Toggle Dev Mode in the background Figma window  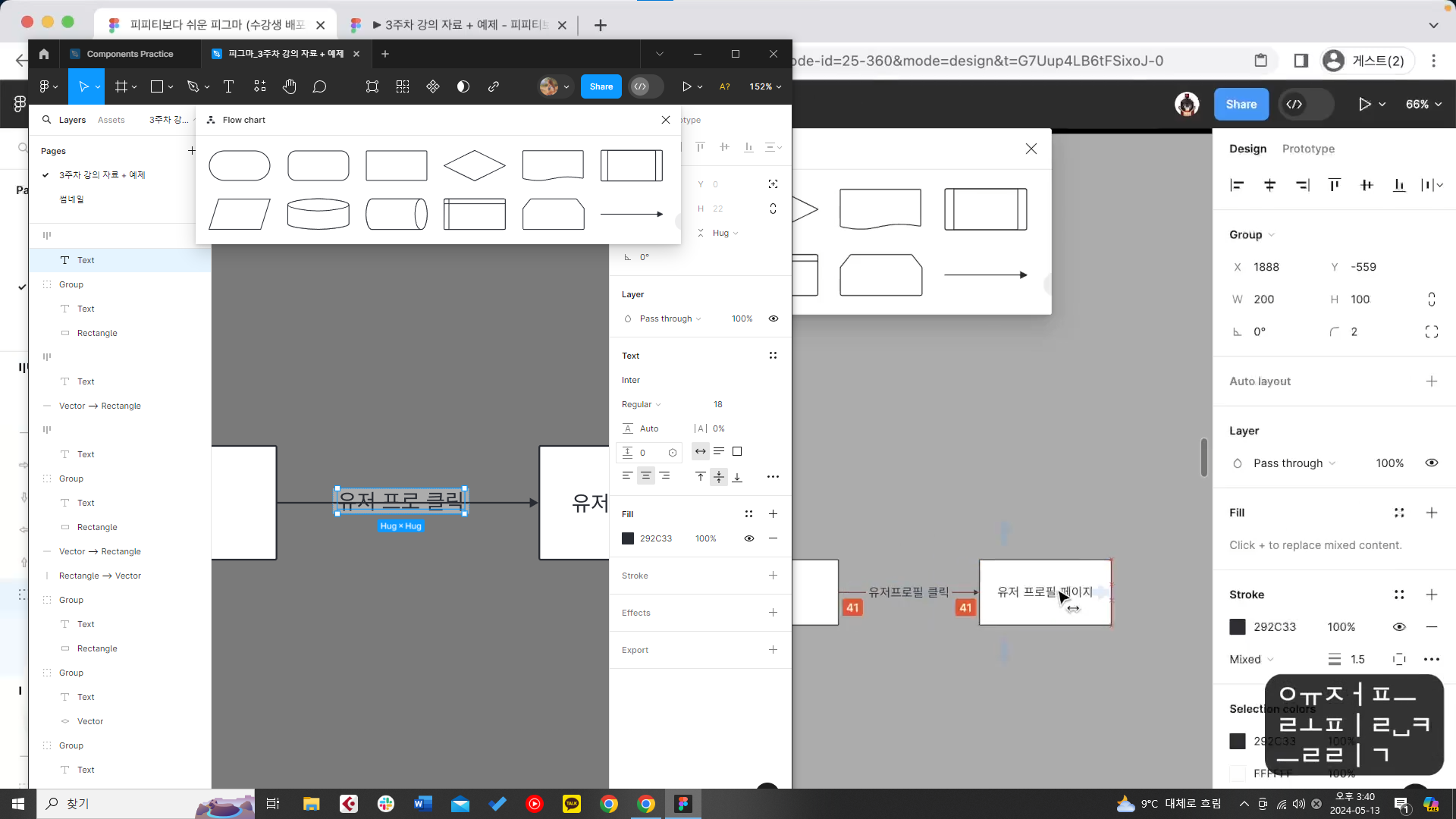click(x=1305, y=105)
